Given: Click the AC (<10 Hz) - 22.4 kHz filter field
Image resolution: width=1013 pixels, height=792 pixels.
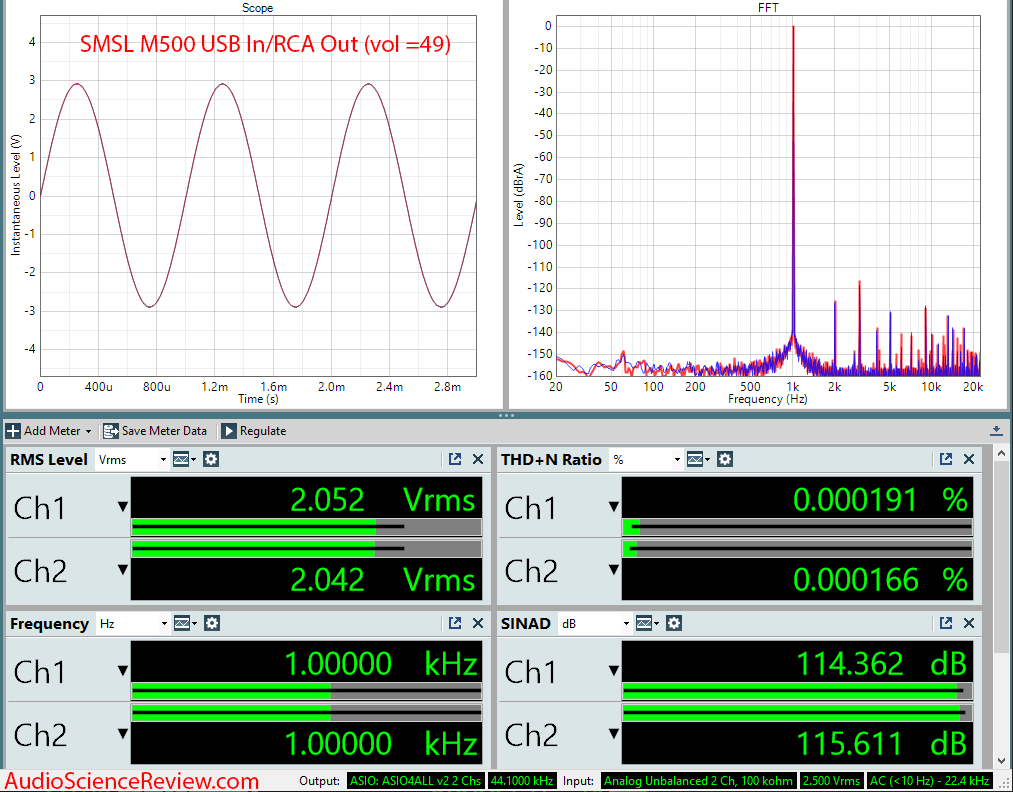Looking at the screenshot, I should tap(930, 780).
